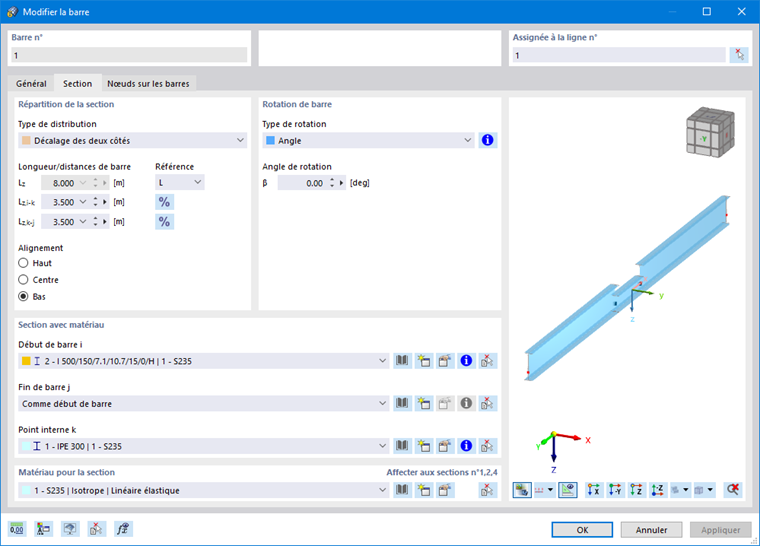Open info for rotation type

487,140
